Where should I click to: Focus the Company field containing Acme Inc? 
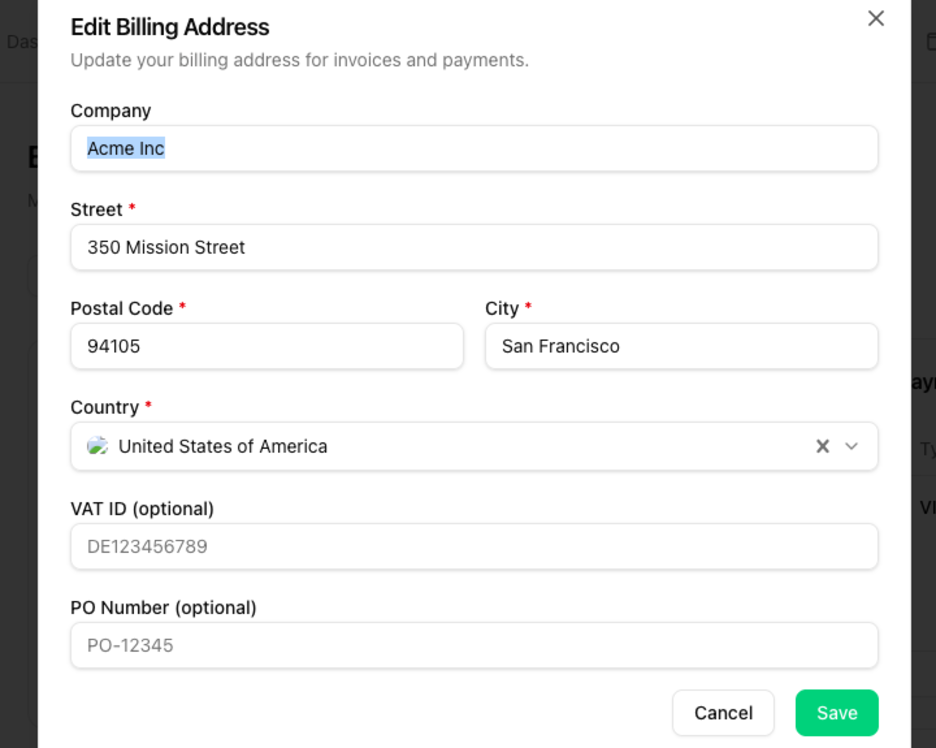click(474, 148)
